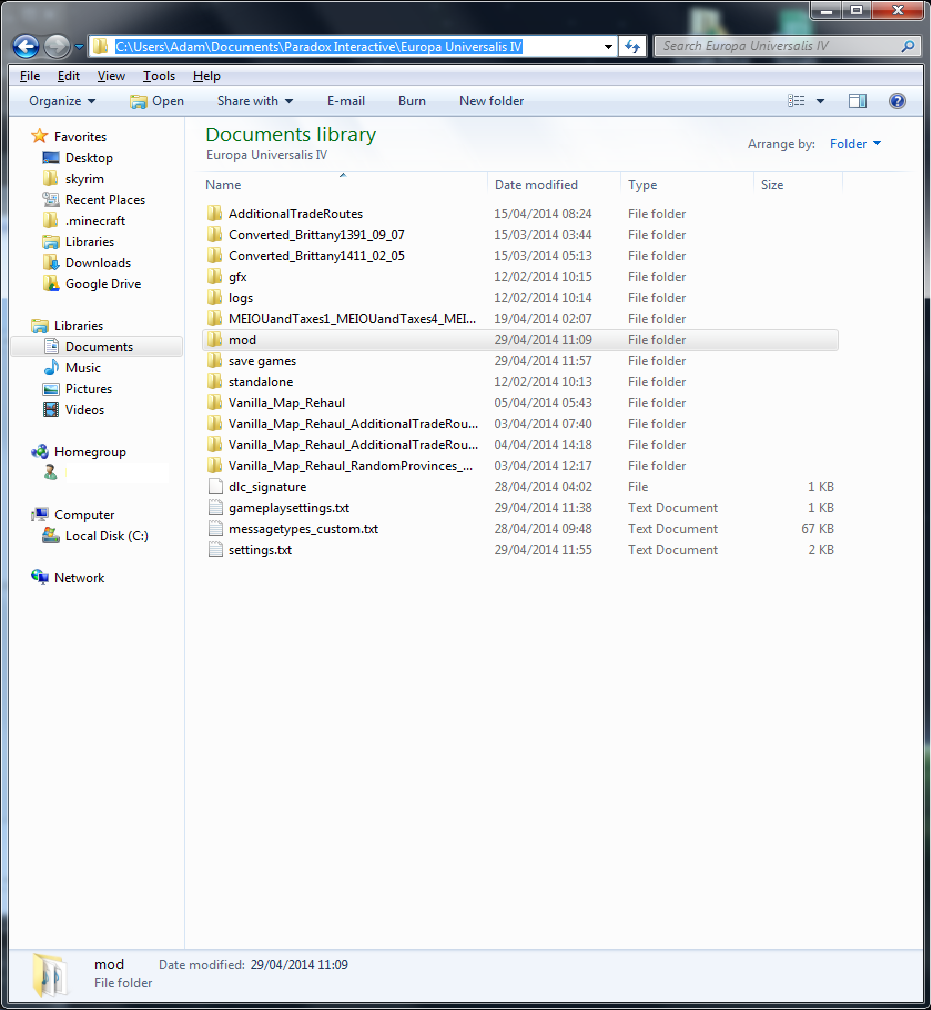
Task: Select the messagetypes_custom.txt file icon
Action: pos(216,529)
